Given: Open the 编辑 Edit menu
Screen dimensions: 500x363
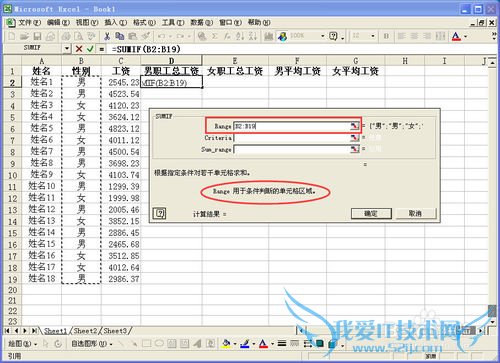Looking at the screenshot, I should tap(58, 23).
